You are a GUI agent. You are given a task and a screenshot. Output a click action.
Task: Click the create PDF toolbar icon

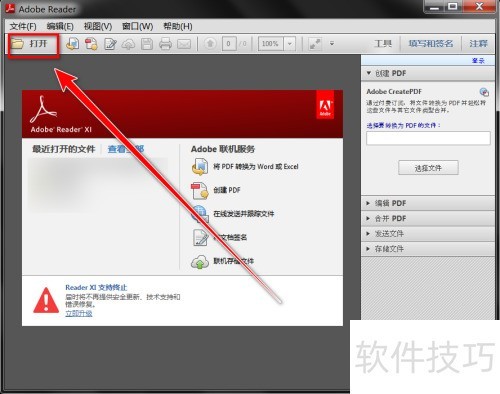click(x=91, y=44)
